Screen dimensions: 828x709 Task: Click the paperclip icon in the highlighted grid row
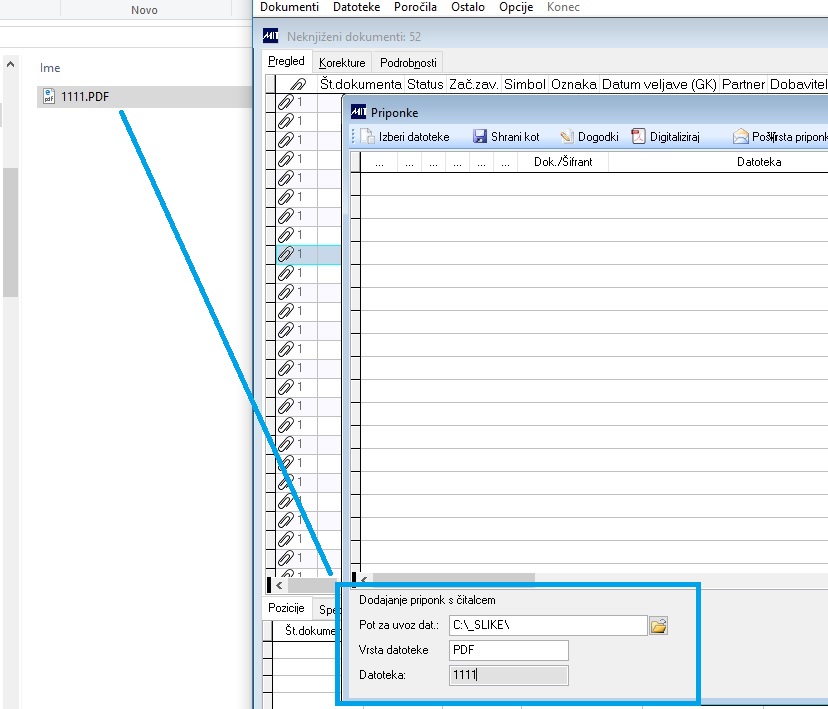point(286,254)
